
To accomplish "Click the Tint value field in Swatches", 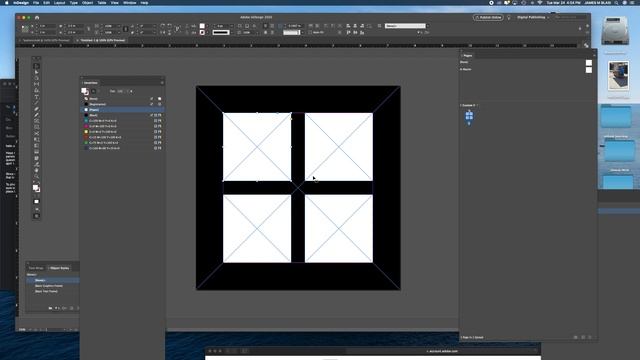I will 121,91.
